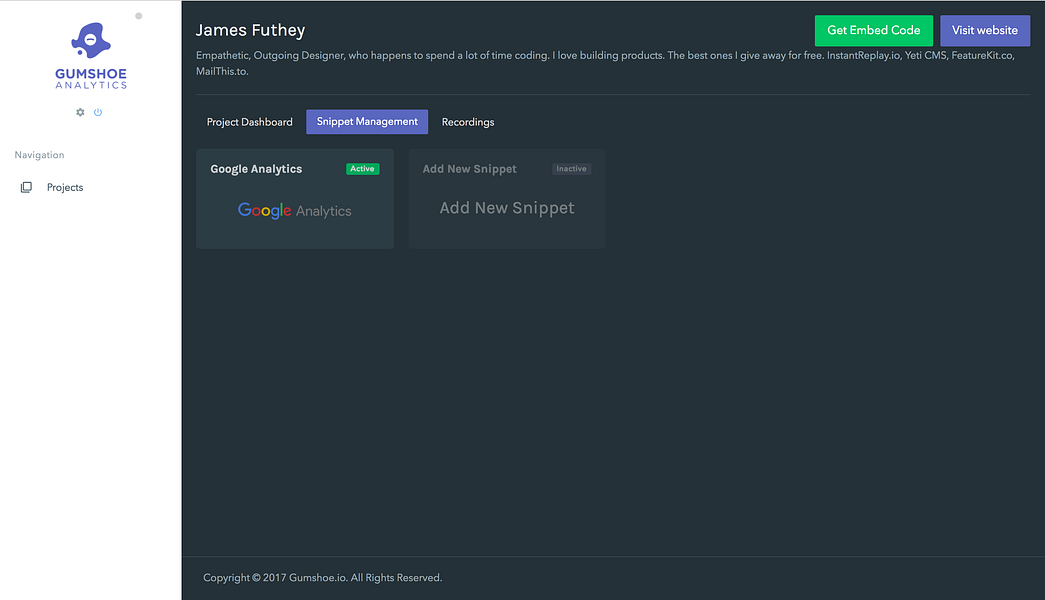Open the Recordings tab
Viewport: 1045px width, 600px height.
point(468,122)
